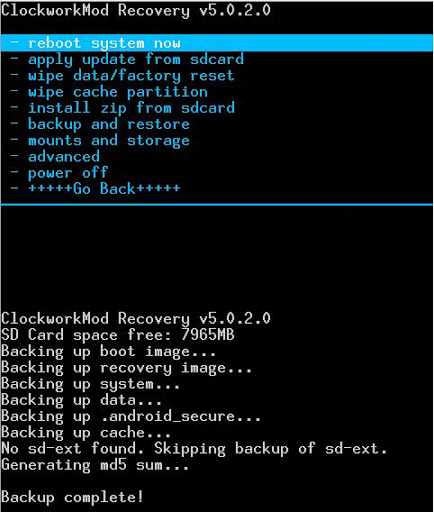Click the Backing up boot image line

[x=109, y=352]
